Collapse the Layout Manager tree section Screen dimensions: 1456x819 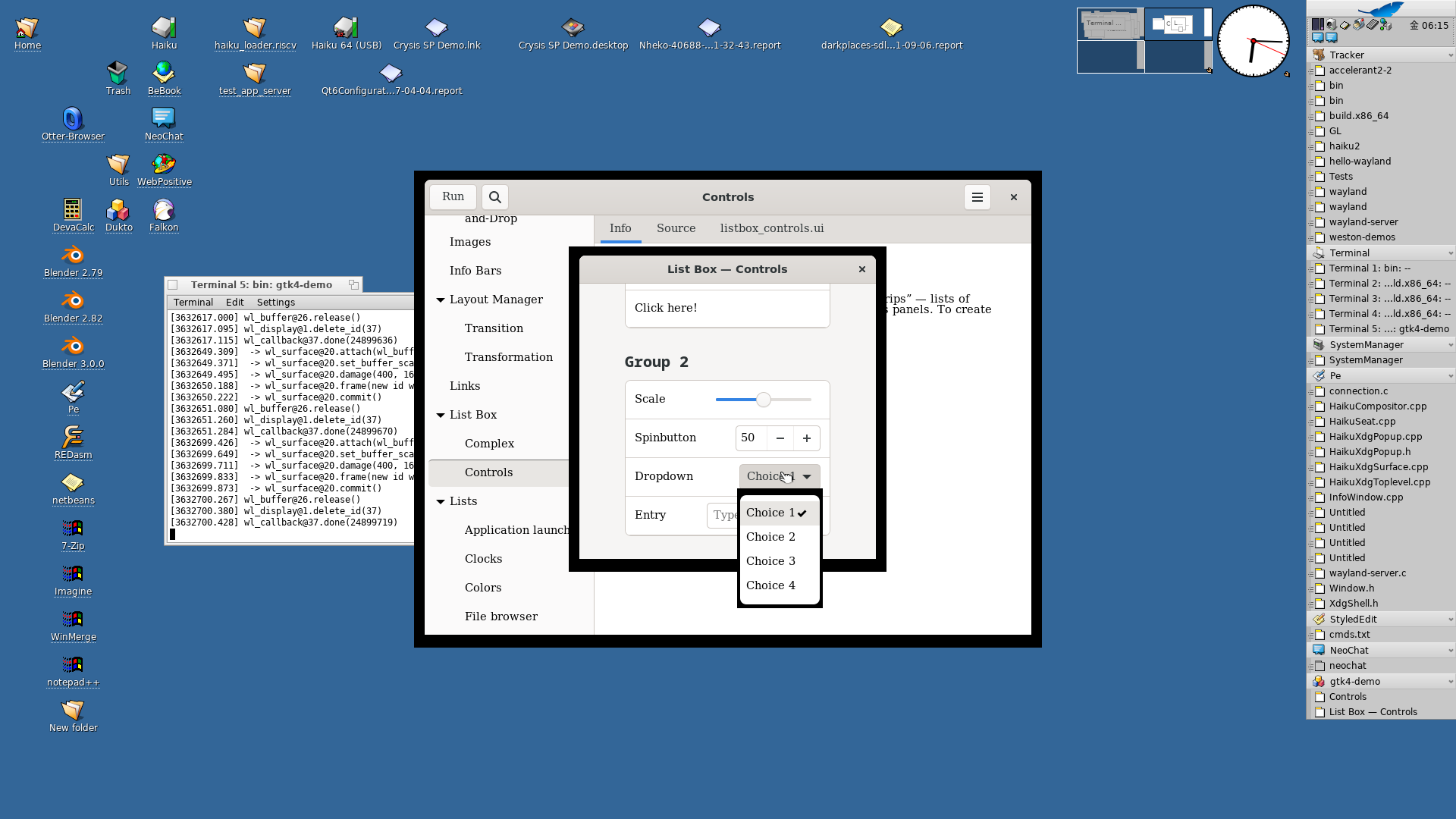coord(441,300)
